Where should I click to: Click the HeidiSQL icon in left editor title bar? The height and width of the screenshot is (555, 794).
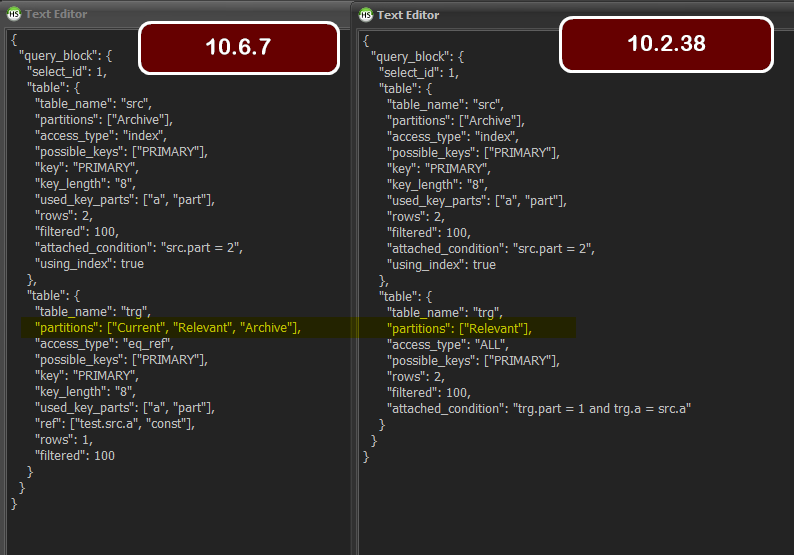tap(12, 14)
